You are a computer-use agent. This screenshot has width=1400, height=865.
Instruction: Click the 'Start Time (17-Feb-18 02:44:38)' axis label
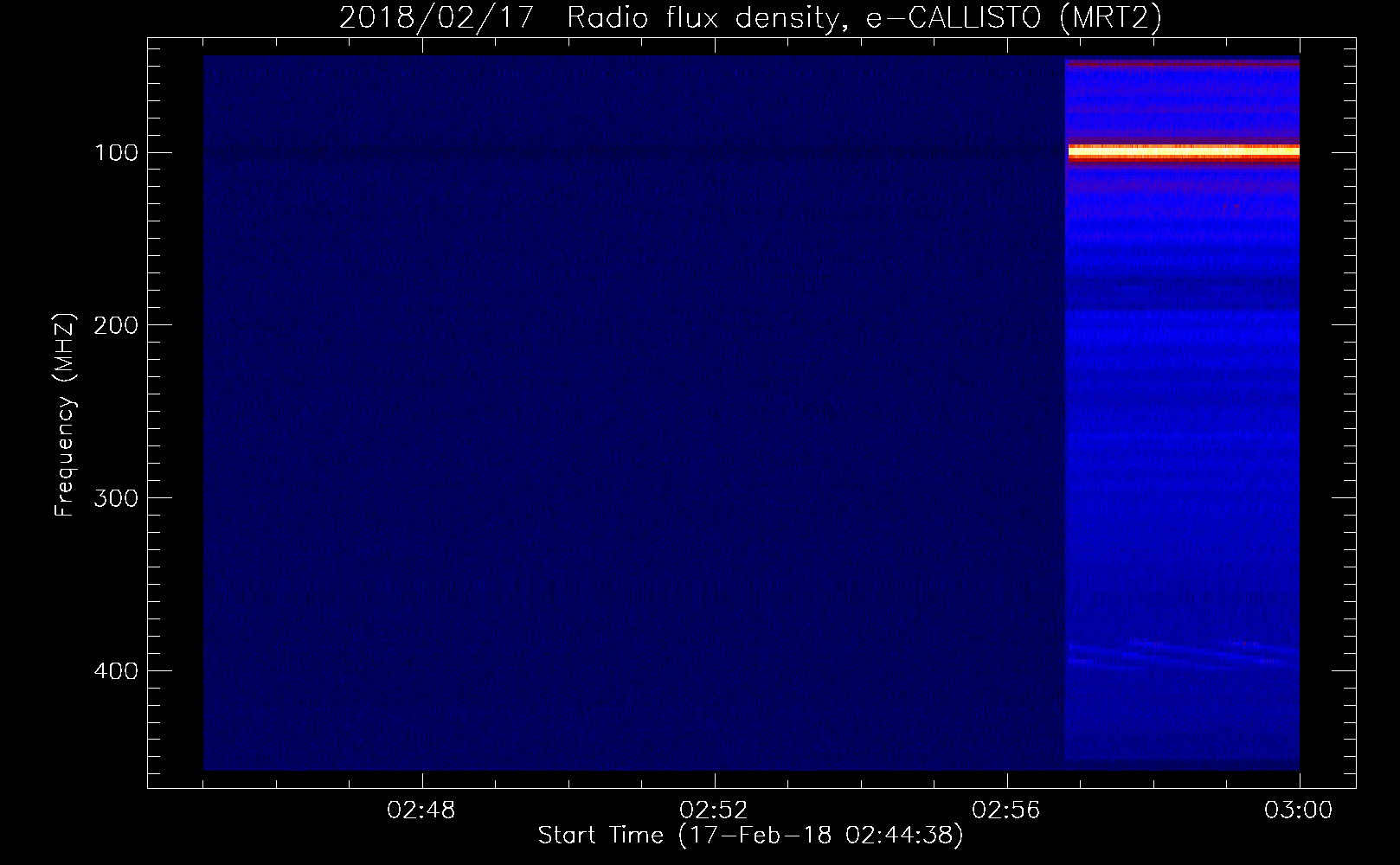coord(750,836)
